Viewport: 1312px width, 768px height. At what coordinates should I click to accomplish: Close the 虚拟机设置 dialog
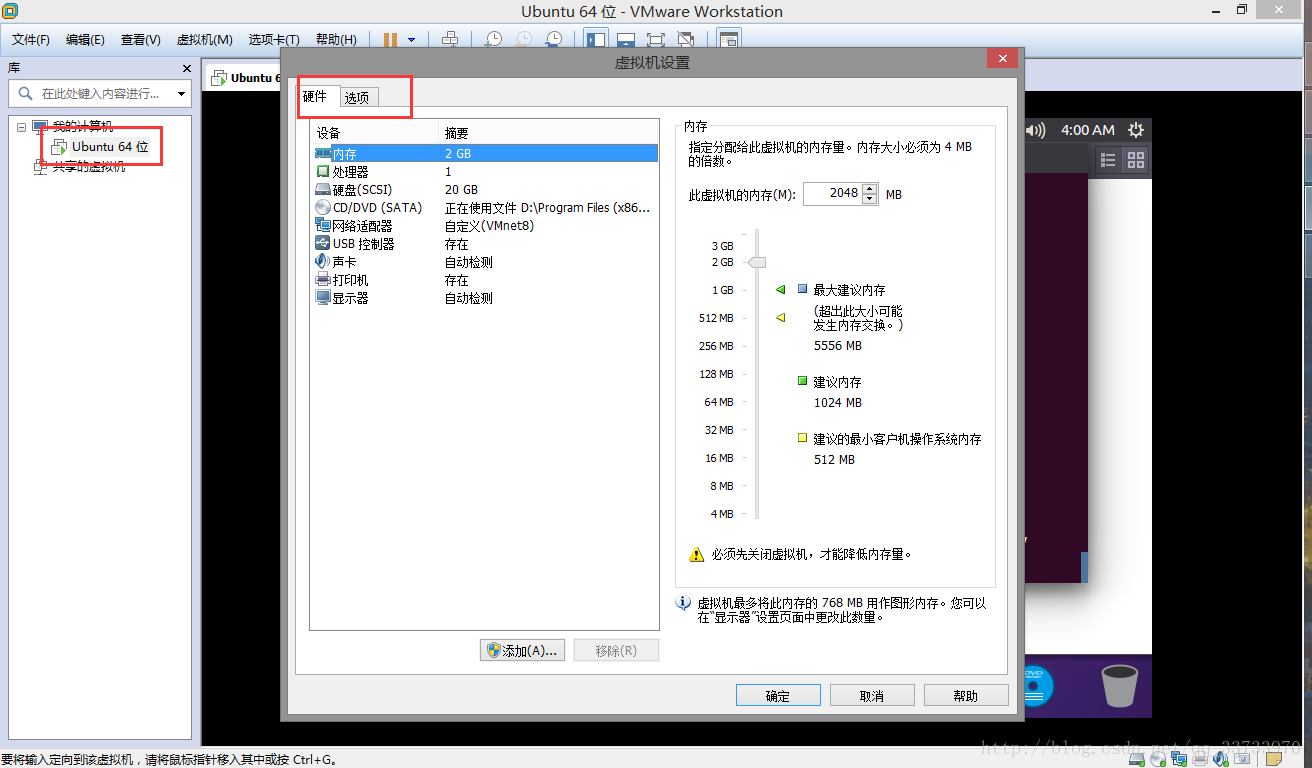(x=1002, y=58)
